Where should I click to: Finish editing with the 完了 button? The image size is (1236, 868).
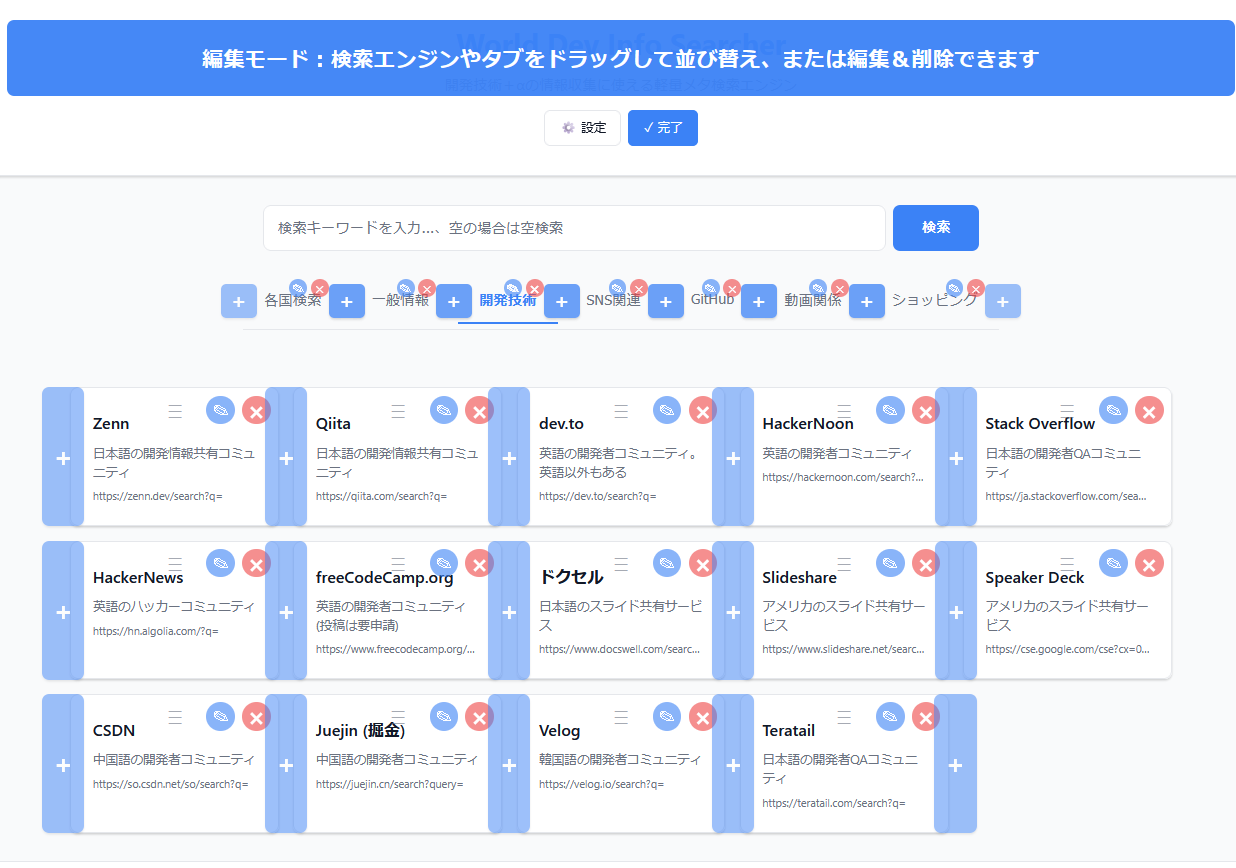pyautogui.click(x=663, y=128)
